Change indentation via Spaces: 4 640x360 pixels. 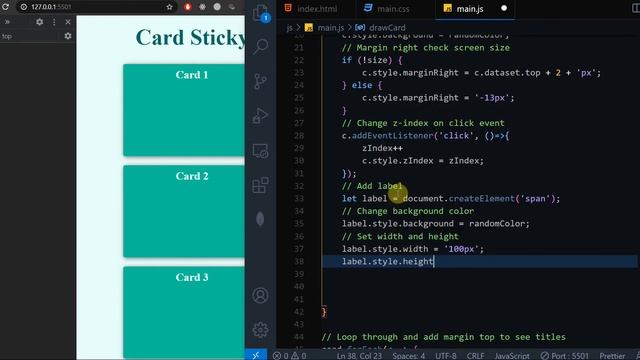tap(408, 356)
